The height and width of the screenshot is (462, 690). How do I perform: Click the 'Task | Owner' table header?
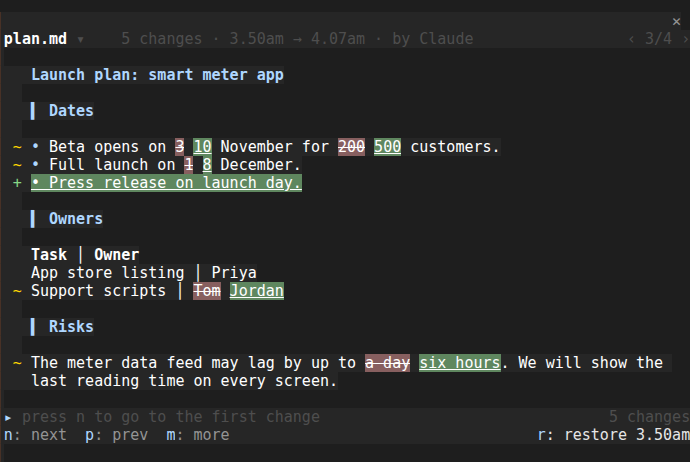coord(85,255)
